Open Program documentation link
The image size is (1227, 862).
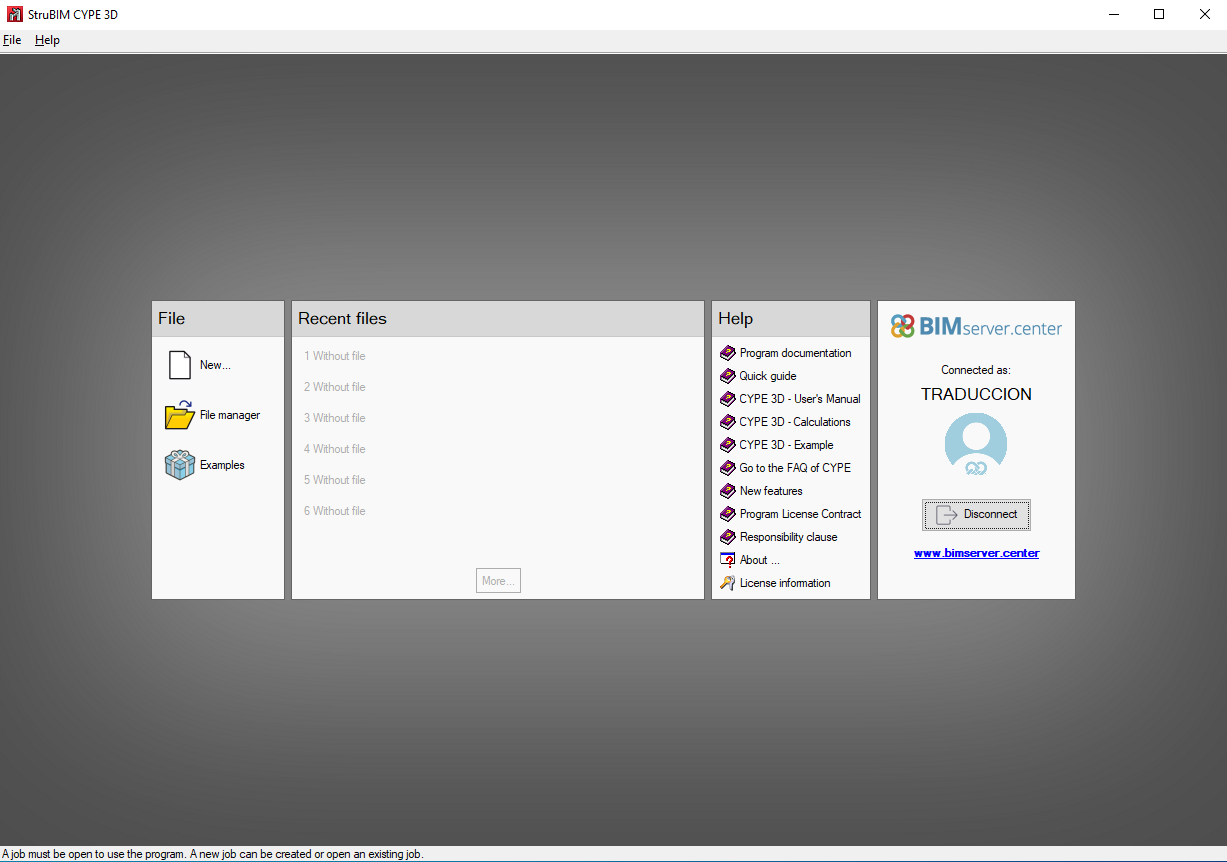click(796, 353)
